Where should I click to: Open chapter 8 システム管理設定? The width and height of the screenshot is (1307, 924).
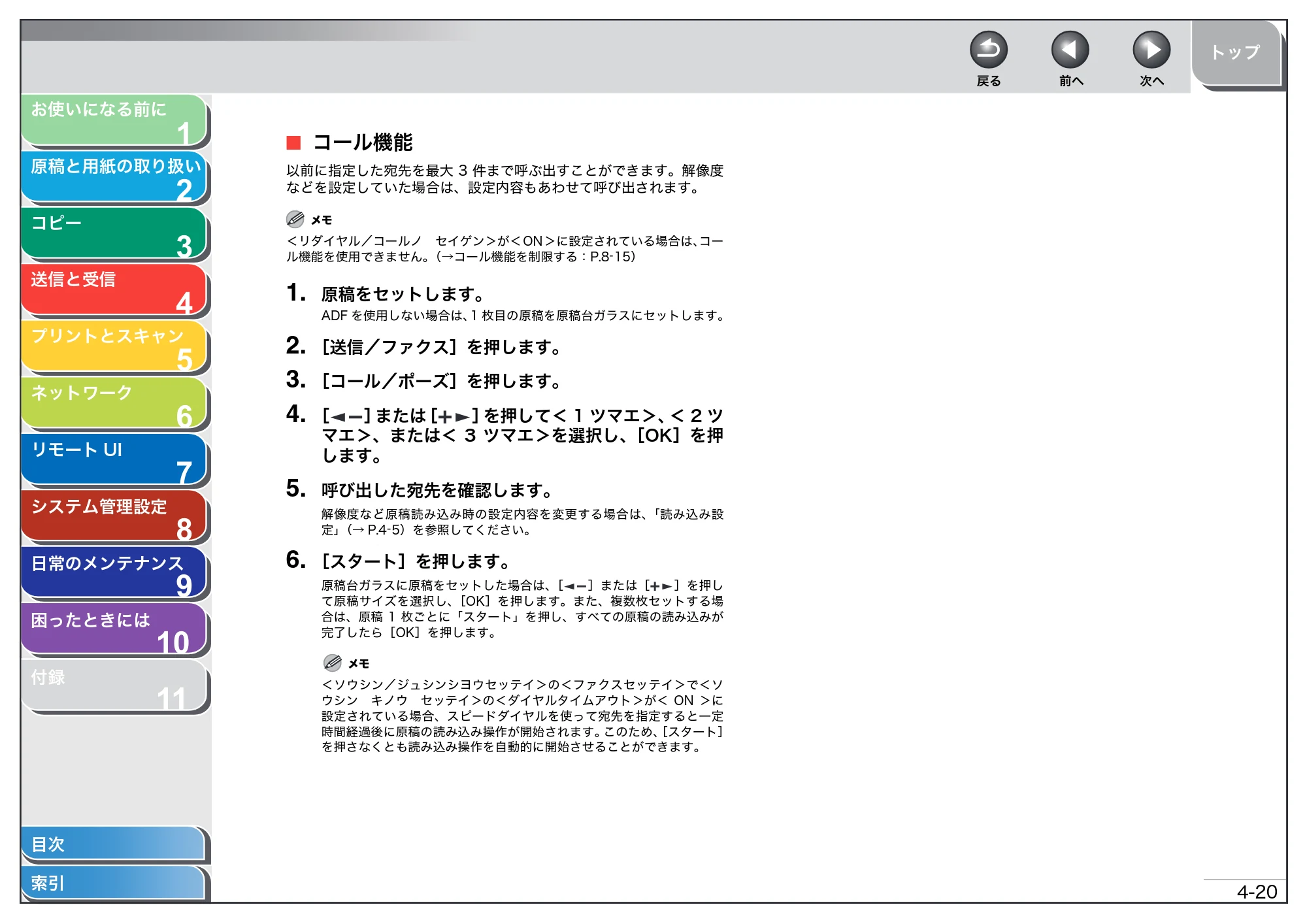click(x=114, y=517)
